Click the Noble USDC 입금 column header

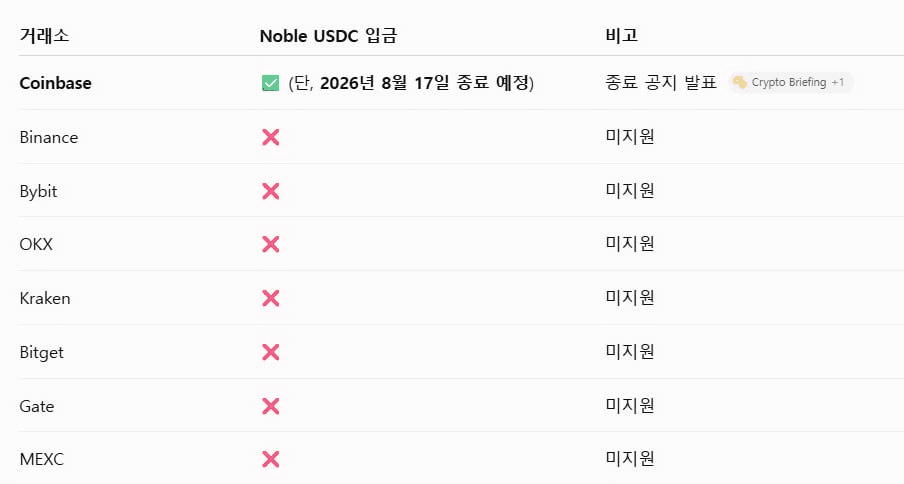click(328, 36)
